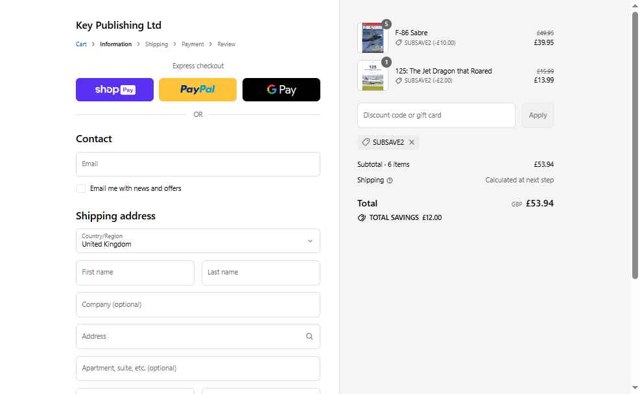Click the Last name field
This screenshot has width=640, height=394.
[x=261, y=272]
